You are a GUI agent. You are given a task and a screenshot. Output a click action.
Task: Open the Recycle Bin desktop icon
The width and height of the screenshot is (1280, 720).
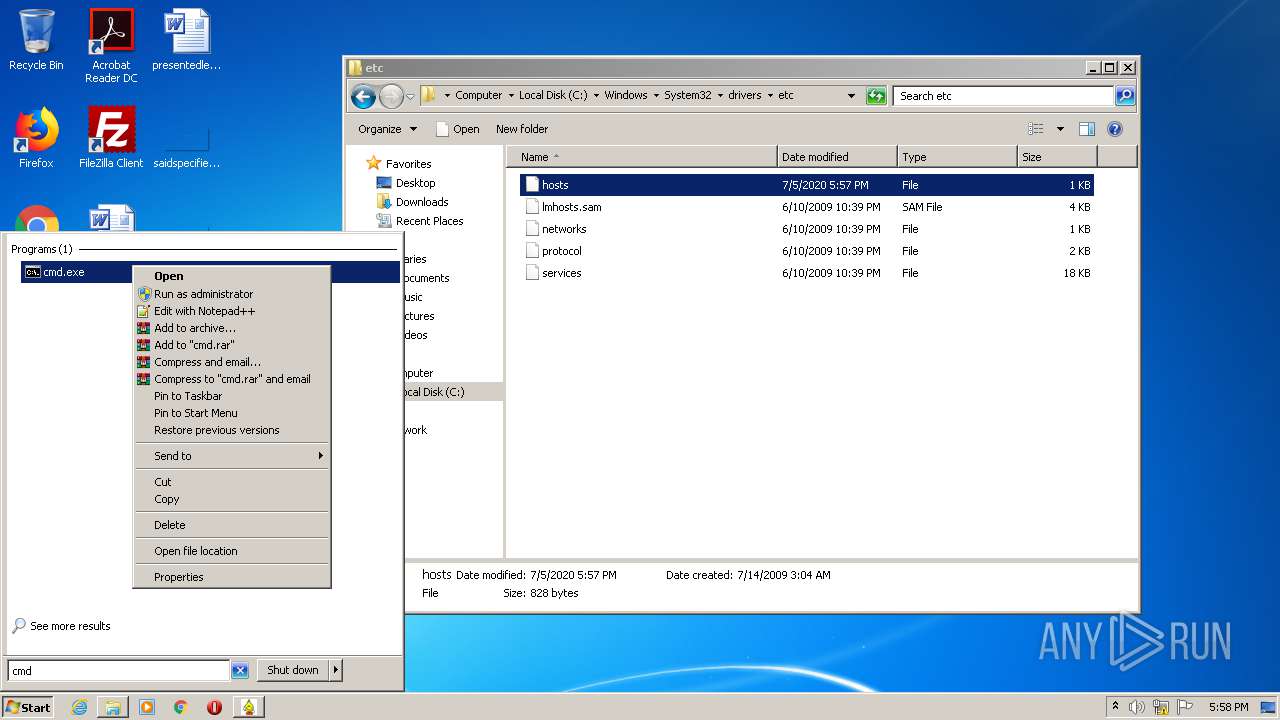[36, 40]
